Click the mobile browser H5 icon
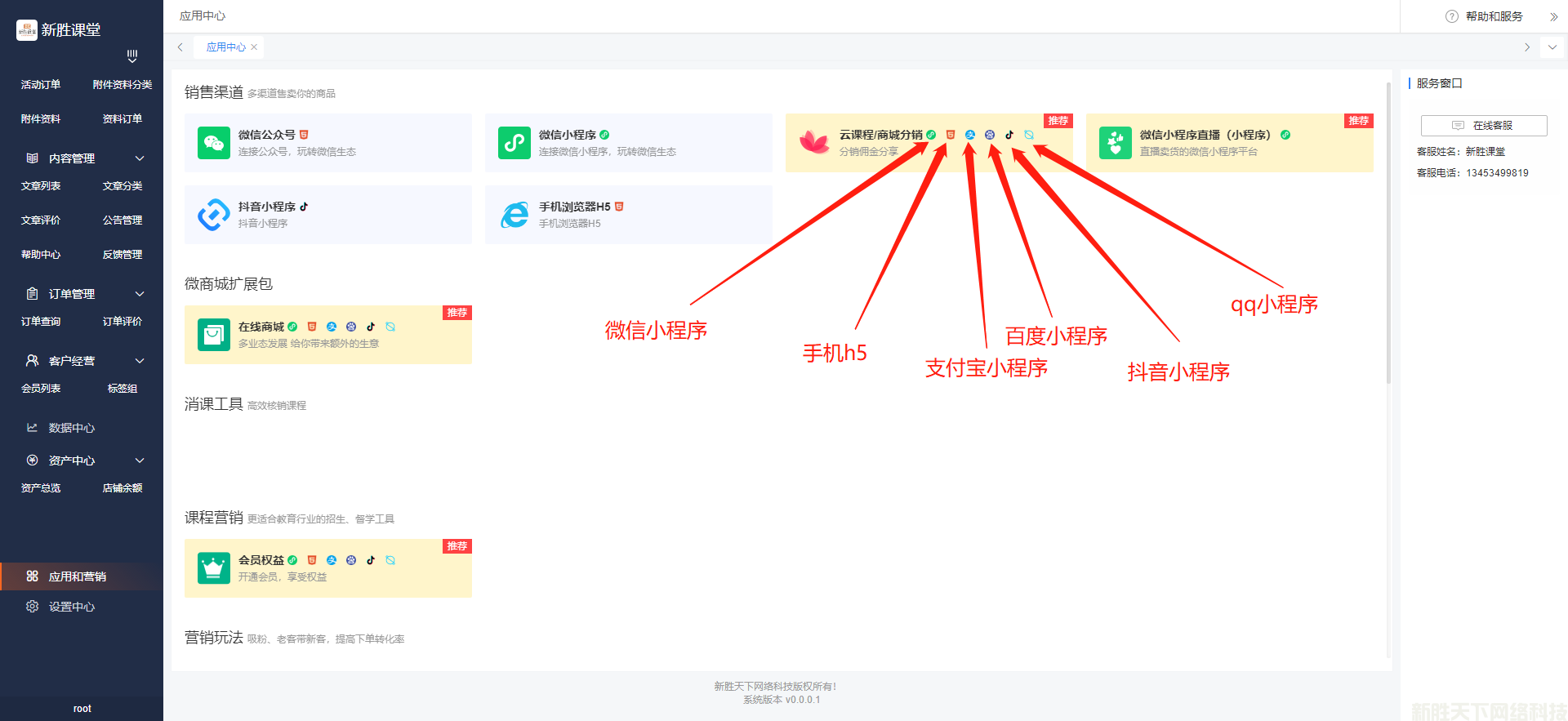1568x721 pixels. 514,215
